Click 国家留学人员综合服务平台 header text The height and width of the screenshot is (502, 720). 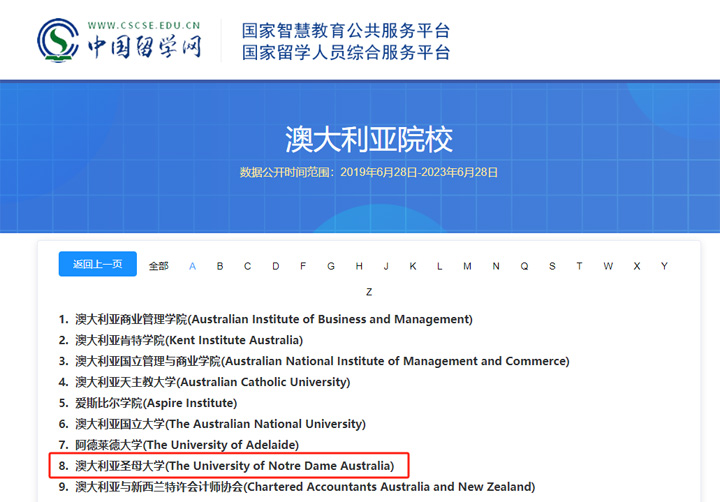346,52
